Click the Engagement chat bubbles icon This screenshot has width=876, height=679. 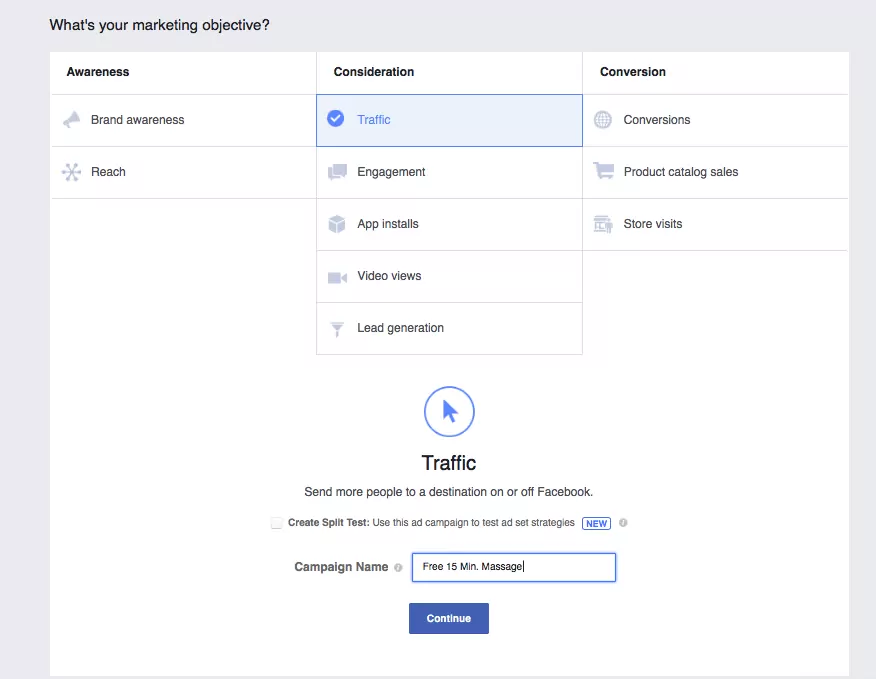[337, 172]
